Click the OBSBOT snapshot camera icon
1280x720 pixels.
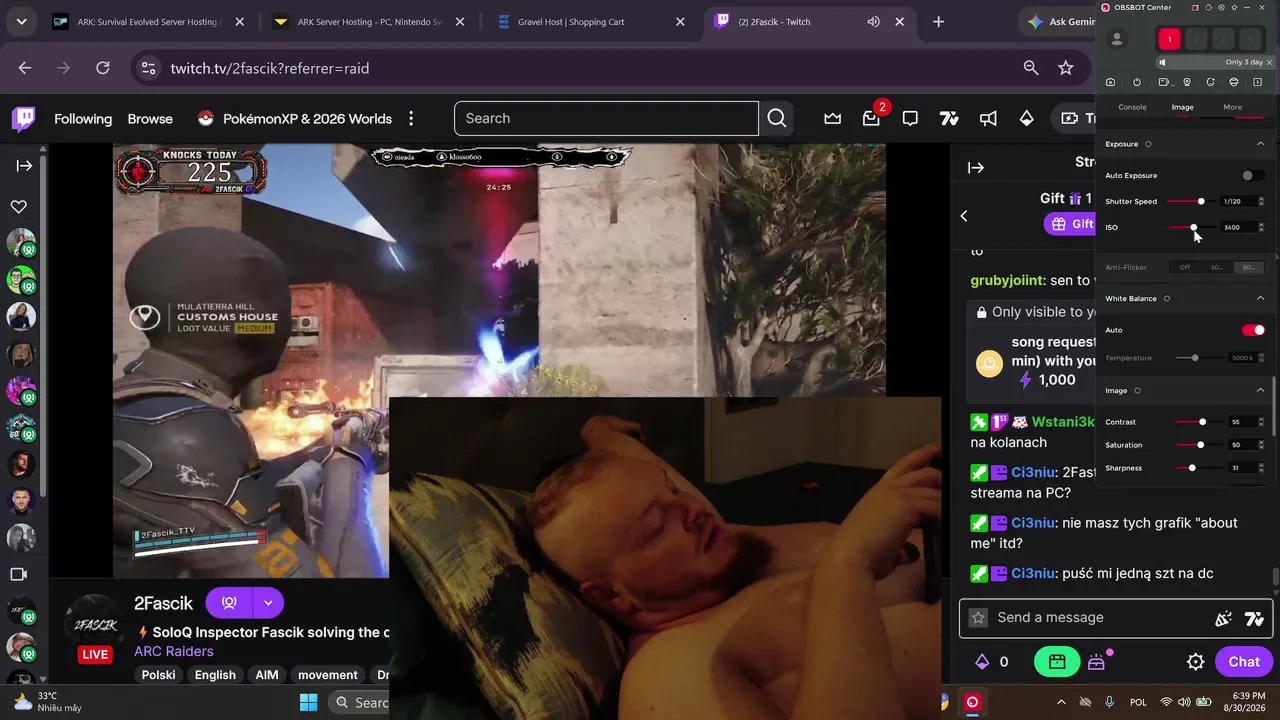[x=1110, y=82]
